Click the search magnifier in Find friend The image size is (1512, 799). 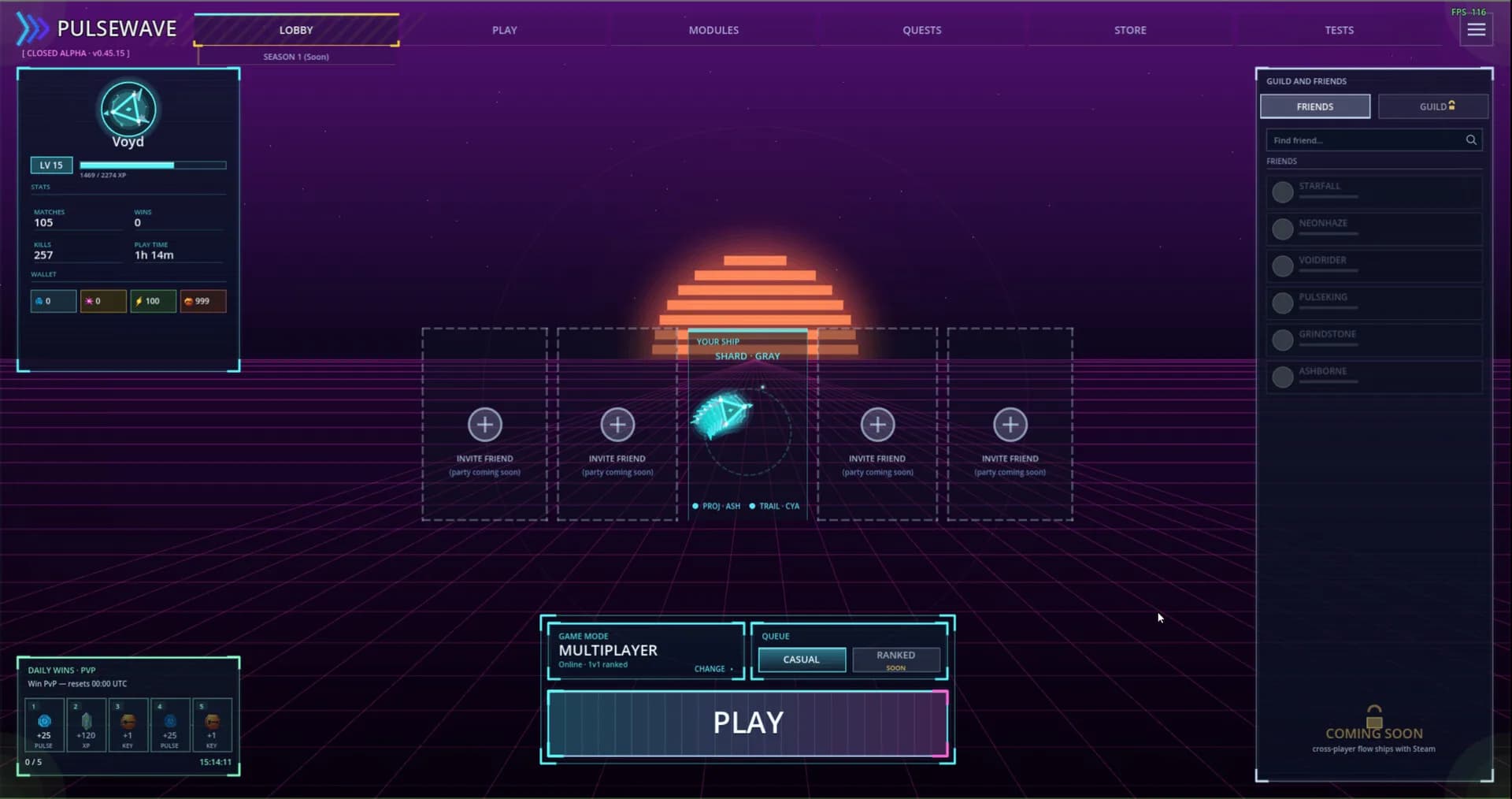click(x=1471, y=140)
